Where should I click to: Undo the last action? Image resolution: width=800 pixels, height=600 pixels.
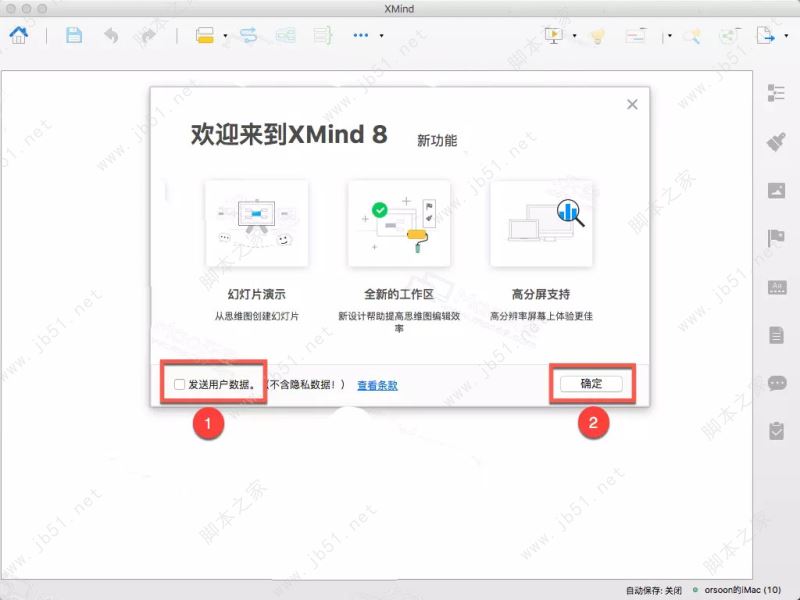pos(111,35)
